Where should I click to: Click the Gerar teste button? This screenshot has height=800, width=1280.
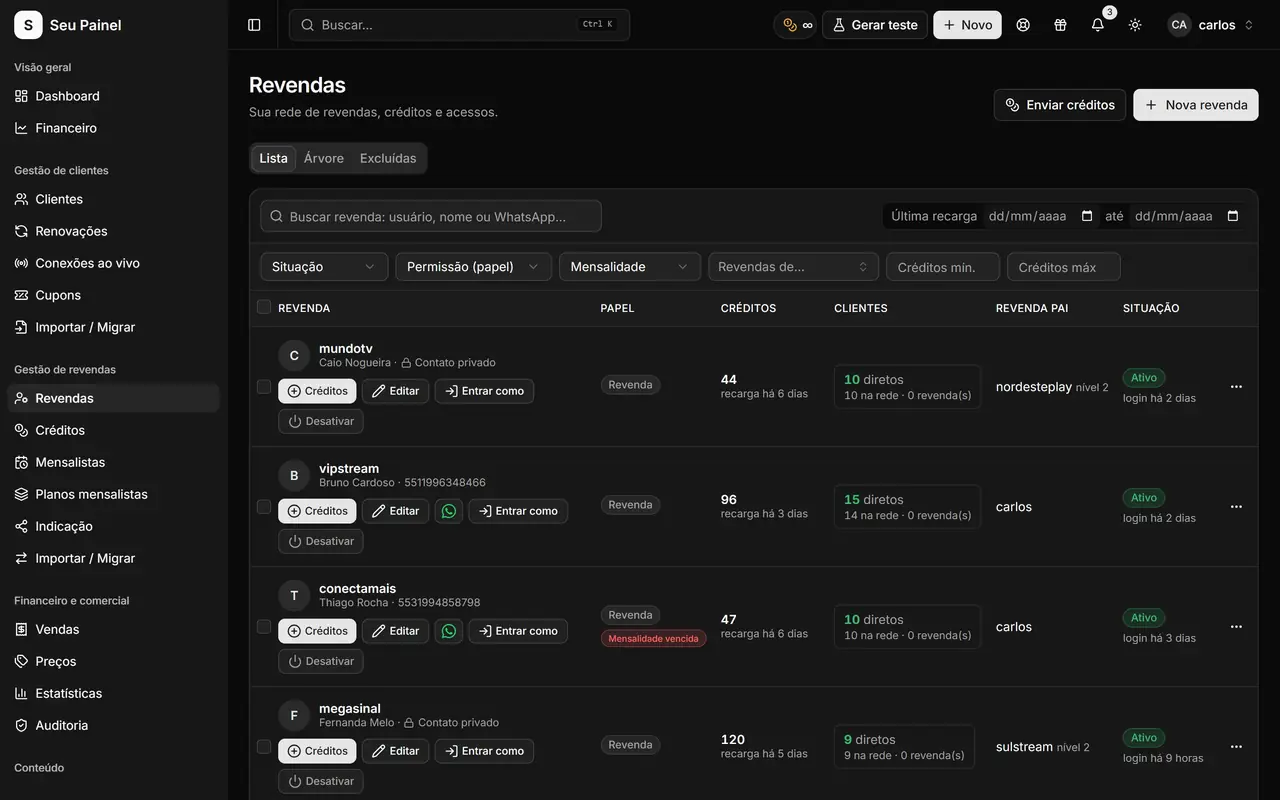pyautogui.click(x=875, y=25)
